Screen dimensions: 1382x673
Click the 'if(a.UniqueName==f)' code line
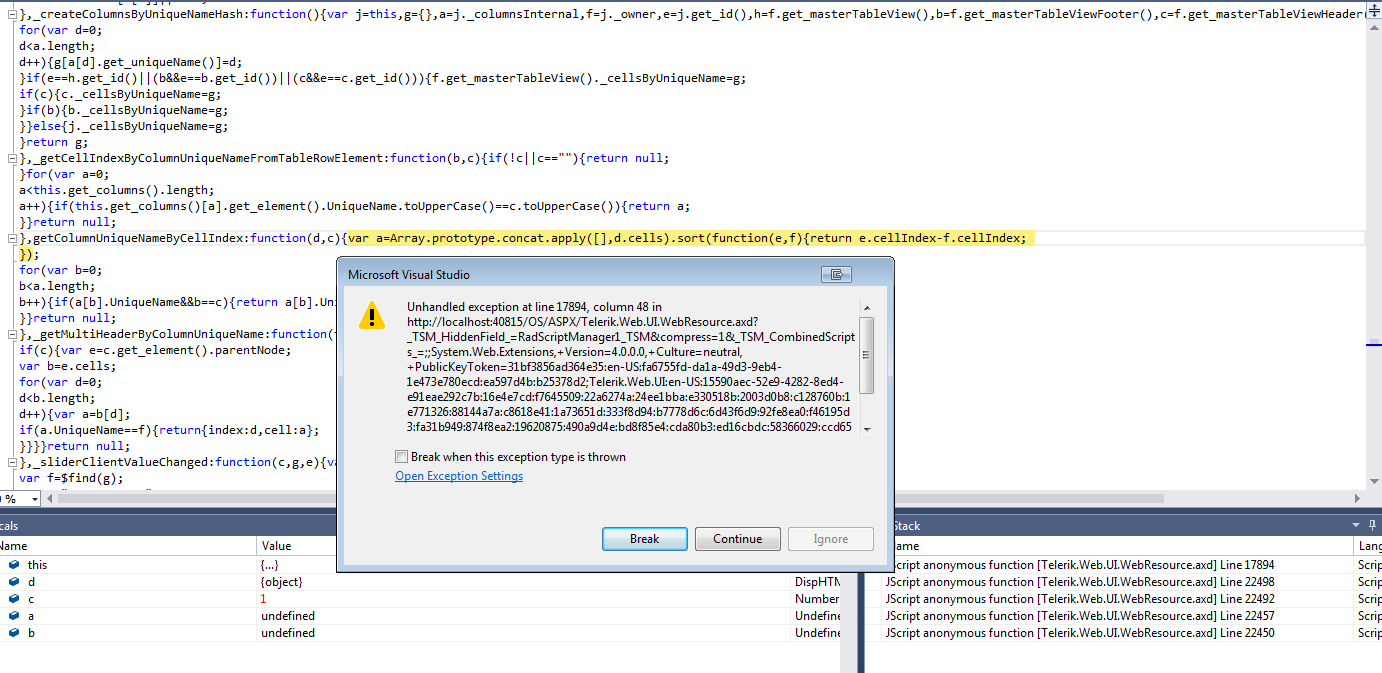point(170,430)
